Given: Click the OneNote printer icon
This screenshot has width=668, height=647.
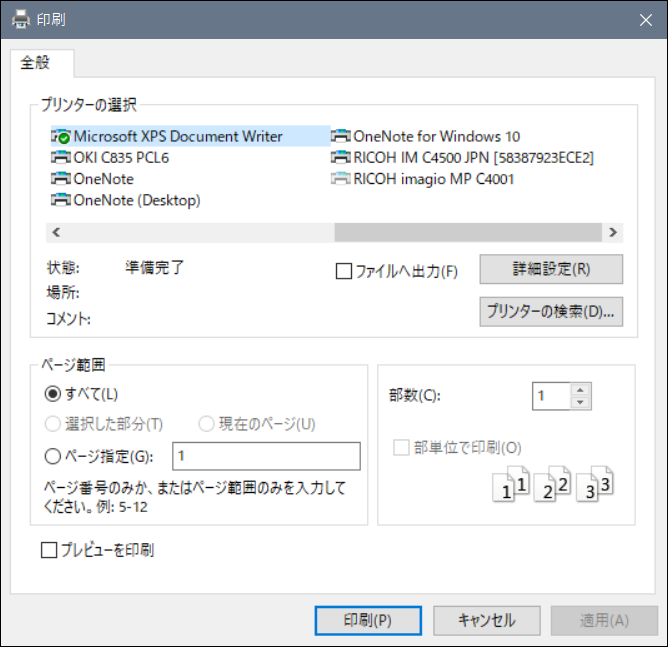Looking at the screenshot, I should click(61, 179).
